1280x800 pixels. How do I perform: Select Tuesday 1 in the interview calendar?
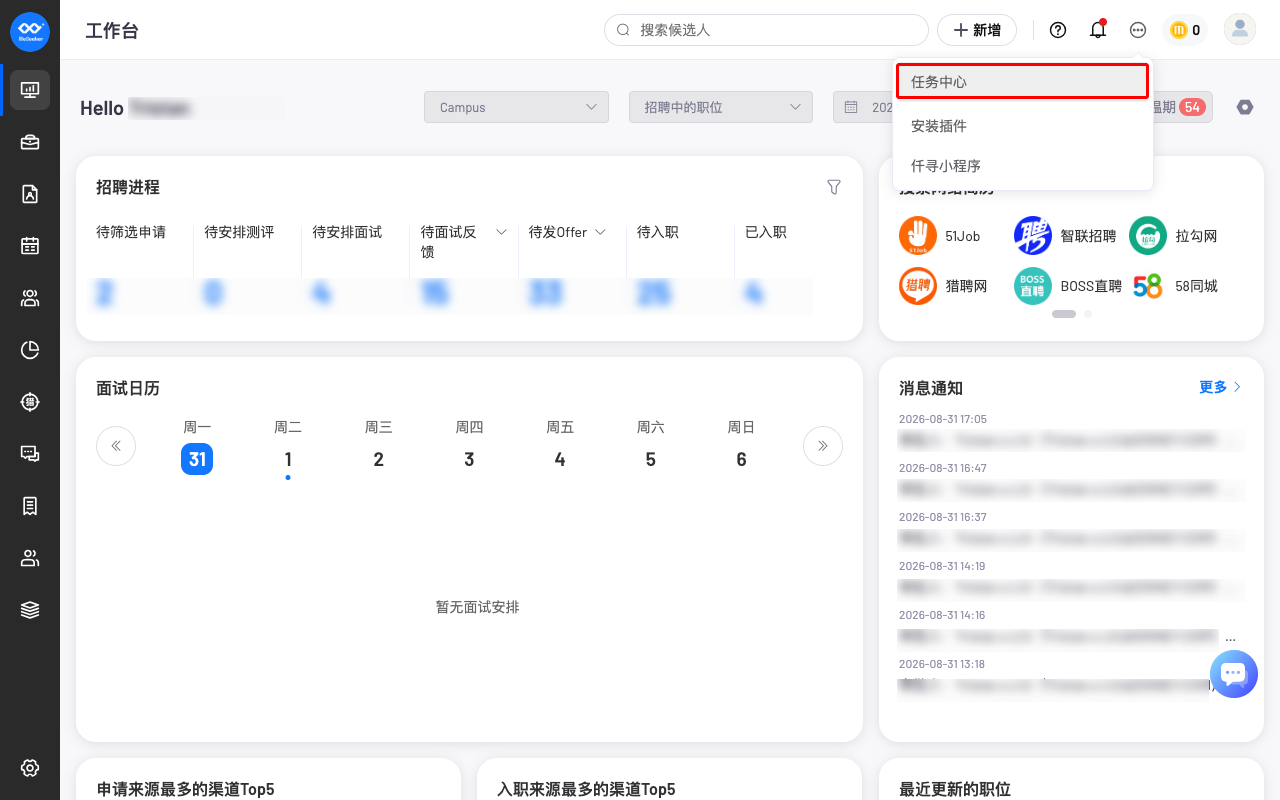coord(288,459)
